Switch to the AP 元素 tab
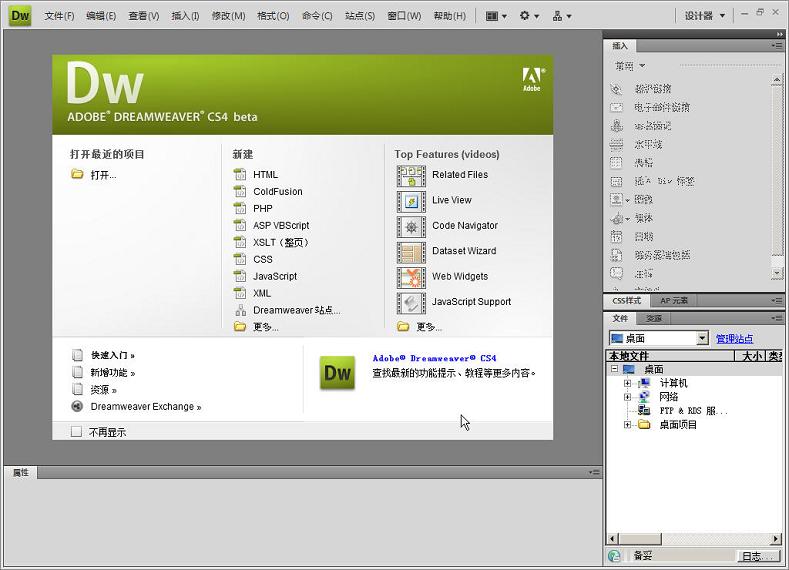789x570 pixels. pyautogui.click(x=674, y=300)
